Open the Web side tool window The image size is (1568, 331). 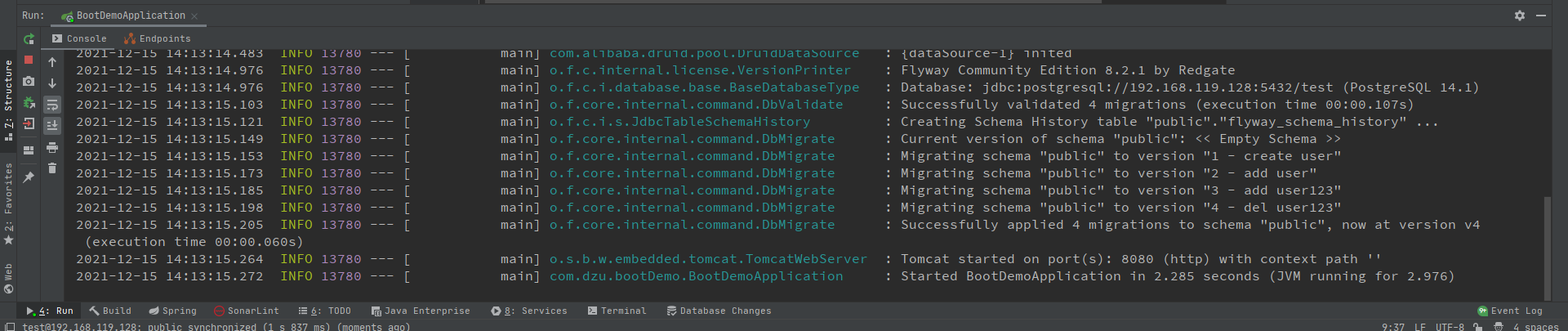point(8,278)
